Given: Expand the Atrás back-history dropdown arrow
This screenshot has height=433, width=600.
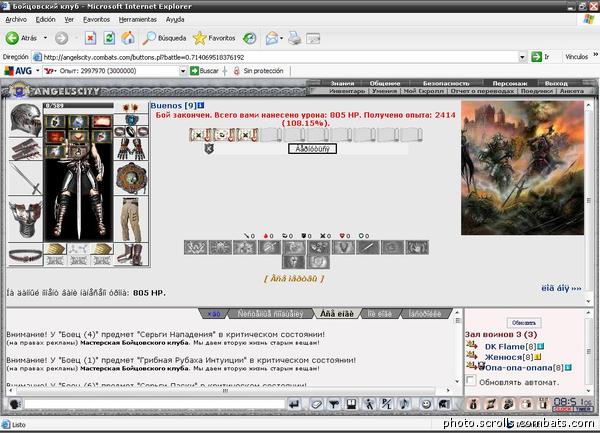Looking at the screenshot, I should point(45,38).
